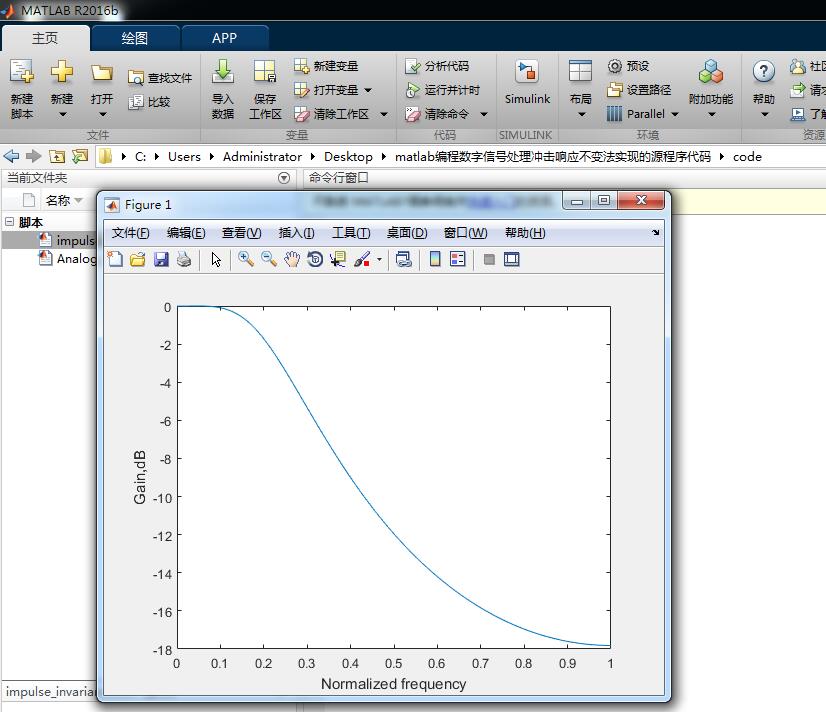
Task: Toggle the Edit Plot arrow tool
Action: pos(216,259)
